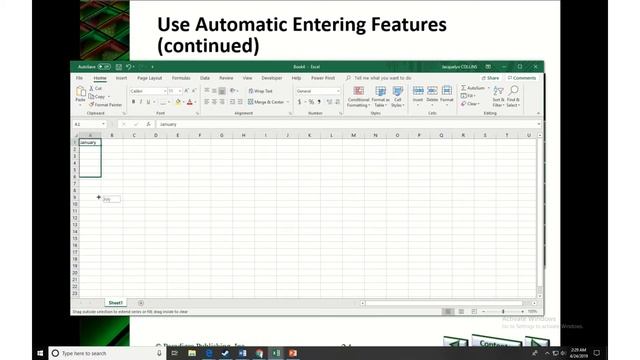Click the Insert Function fx icon

(149, 124)
